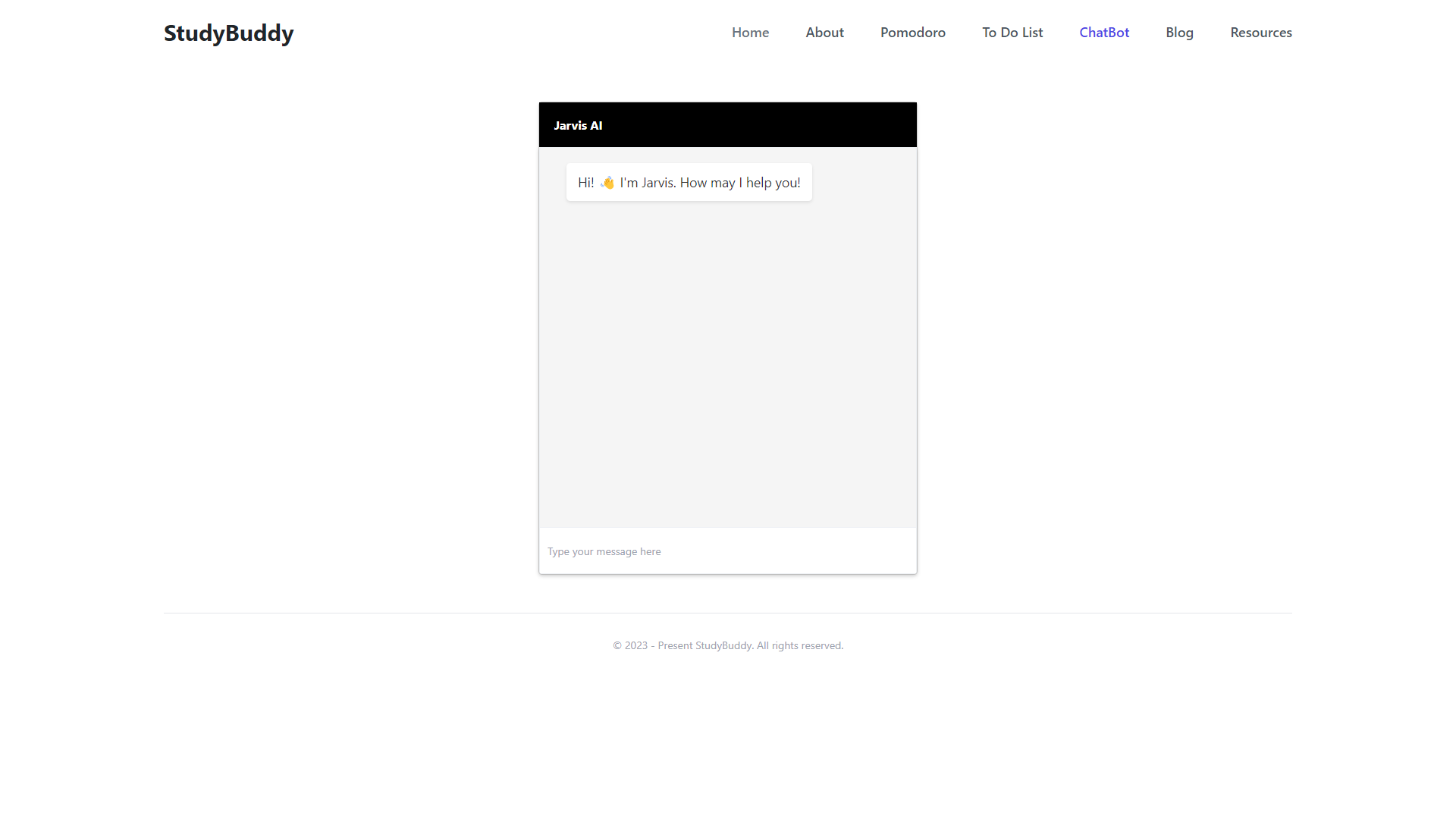This screenshot has width=1456, height=819.
Task: Click the black chat header bar
Action: 758,125
